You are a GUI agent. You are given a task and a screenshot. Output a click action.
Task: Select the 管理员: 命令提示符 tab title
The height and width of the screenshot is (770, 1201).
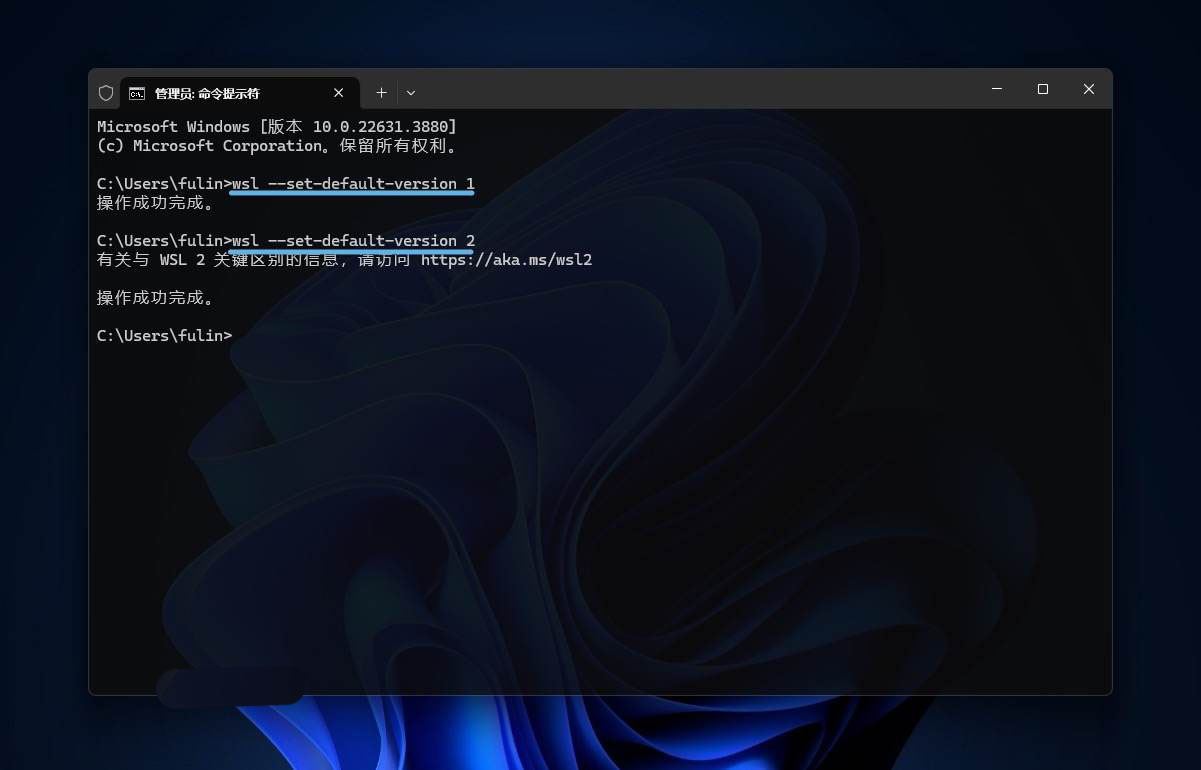click(207, 93)
